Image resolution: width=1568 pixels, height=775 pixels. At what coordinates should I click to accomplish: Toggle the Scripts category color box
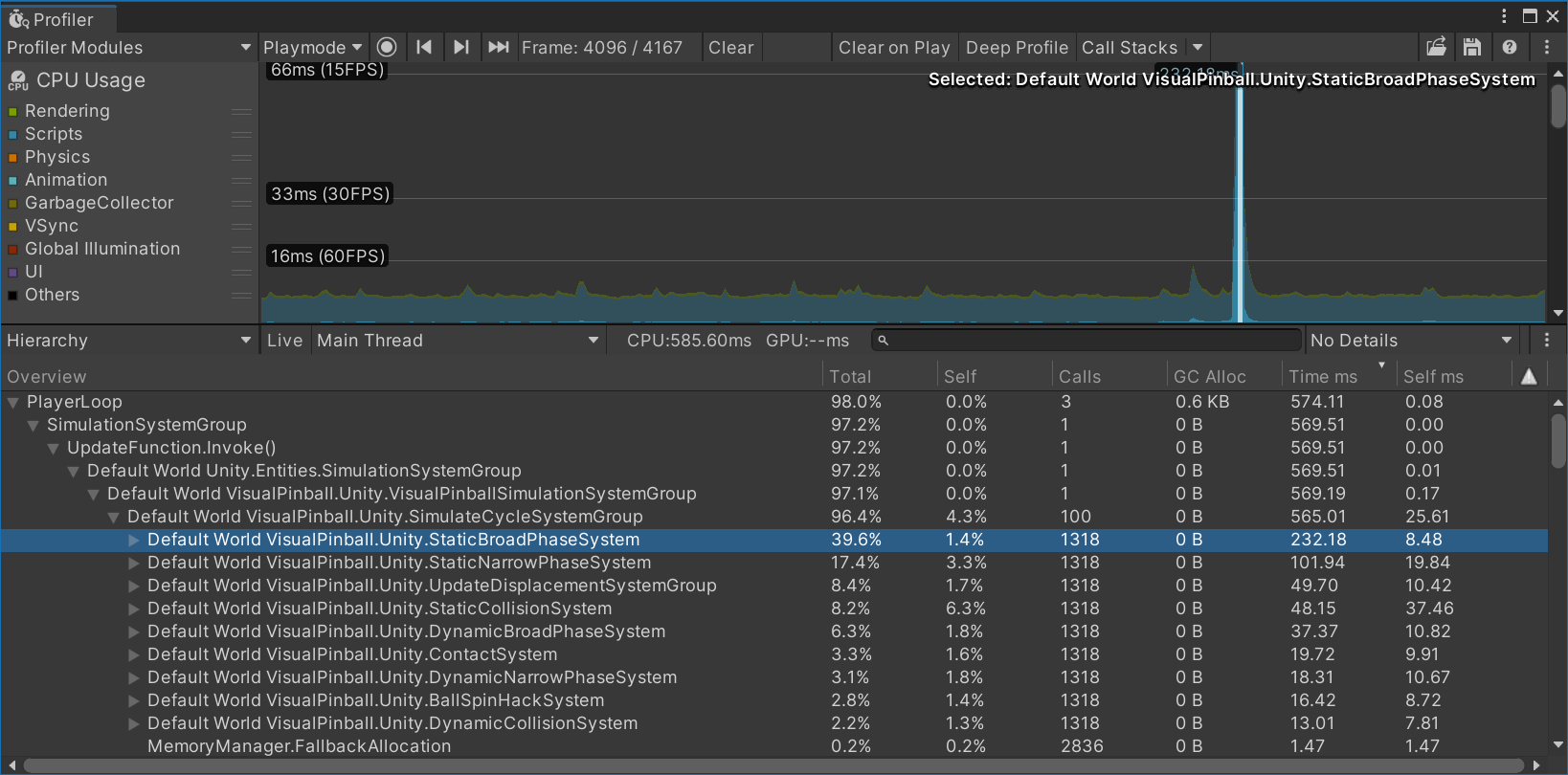13,135
